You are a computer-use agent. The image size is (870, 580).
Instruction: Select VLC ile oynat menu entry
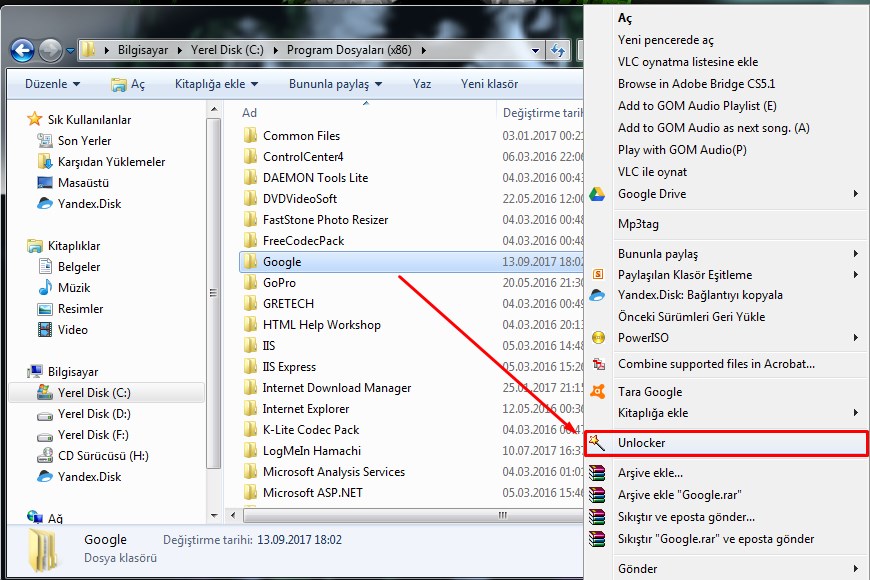(652, 172)
